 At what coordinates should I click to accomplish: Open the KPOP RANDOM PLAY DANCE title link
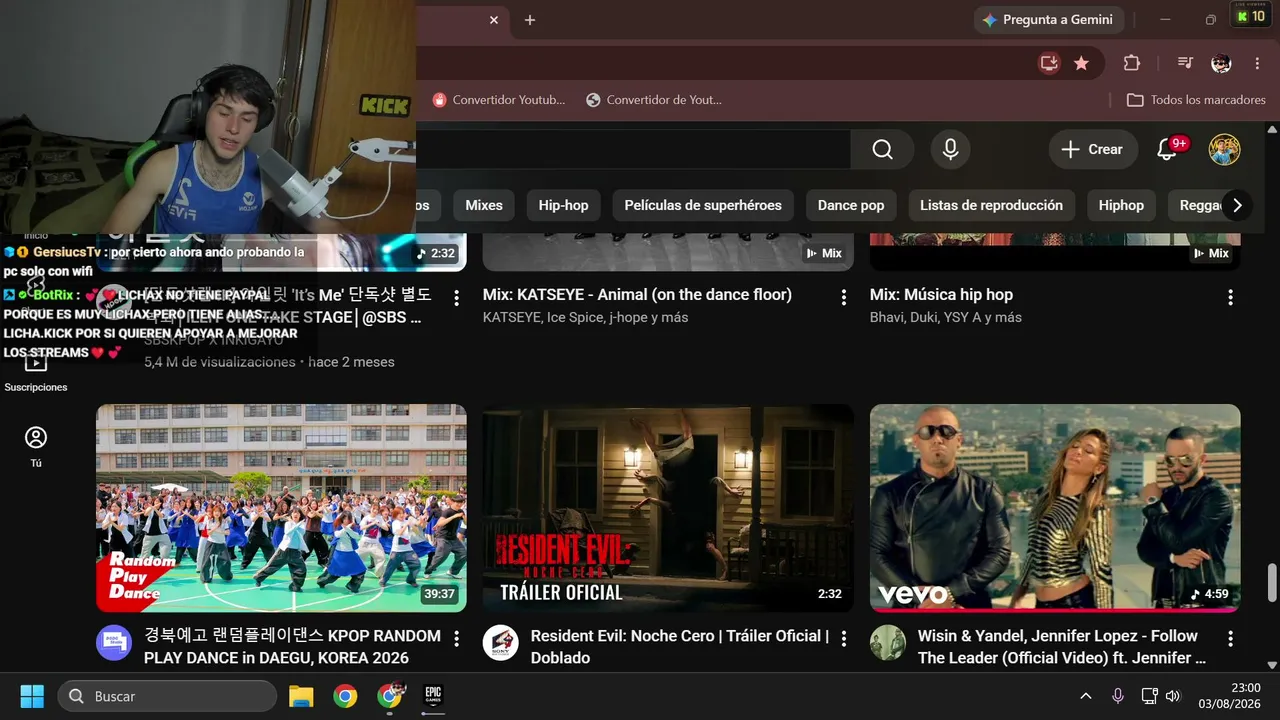pyautogui.click(x=292, y=647)
